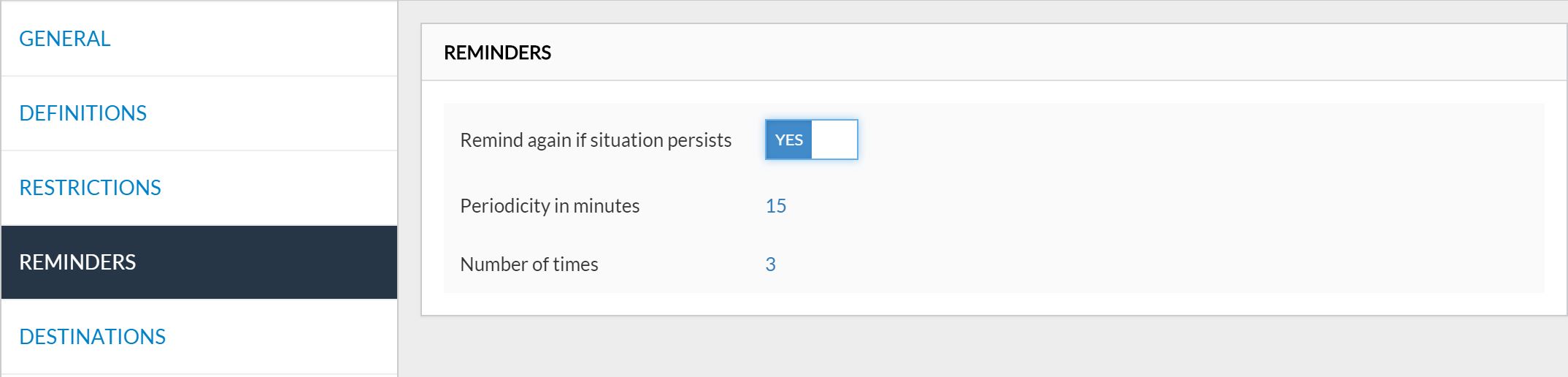Viewport: 1568px width, 377px height.
Task: Open the DESTINATIONS tab
Action: coord(92,337)
